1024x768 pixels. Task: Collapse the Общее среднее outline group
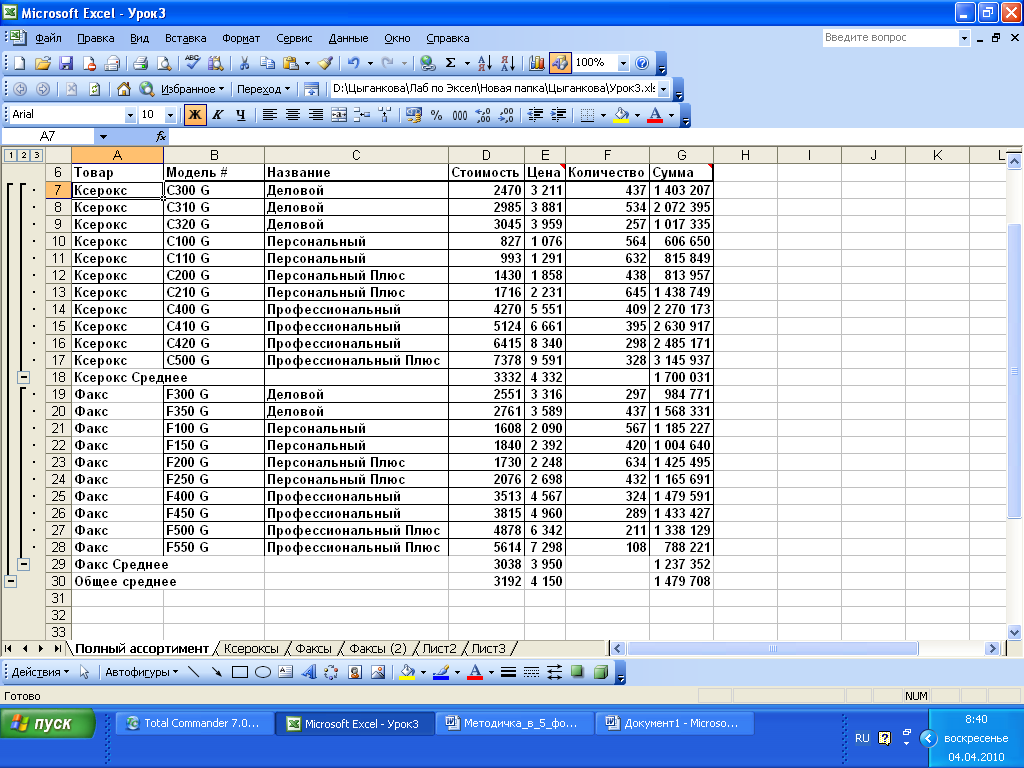pos(10,581)
